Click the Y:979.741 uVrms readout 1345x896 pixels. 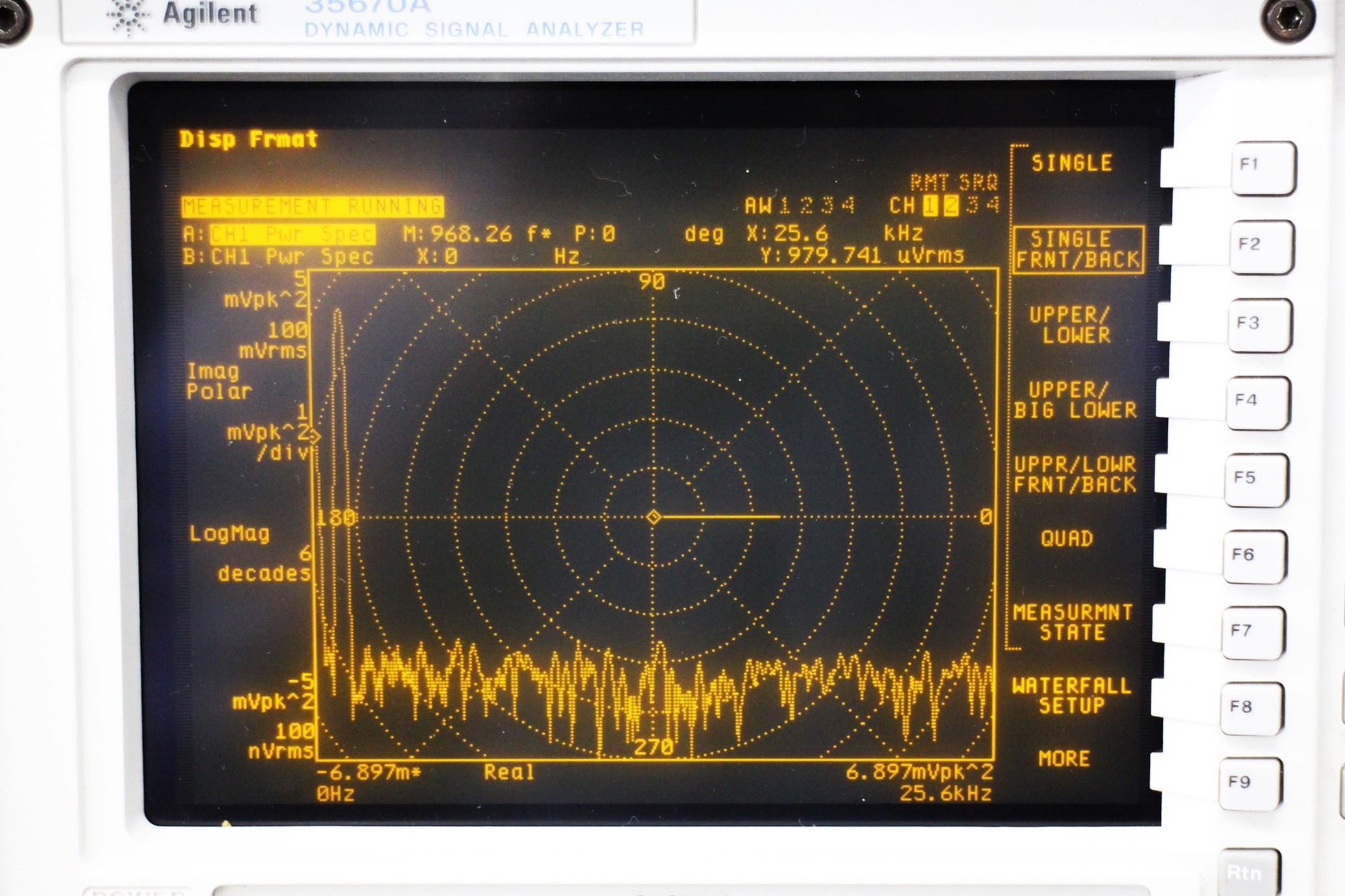pos(862,255)
